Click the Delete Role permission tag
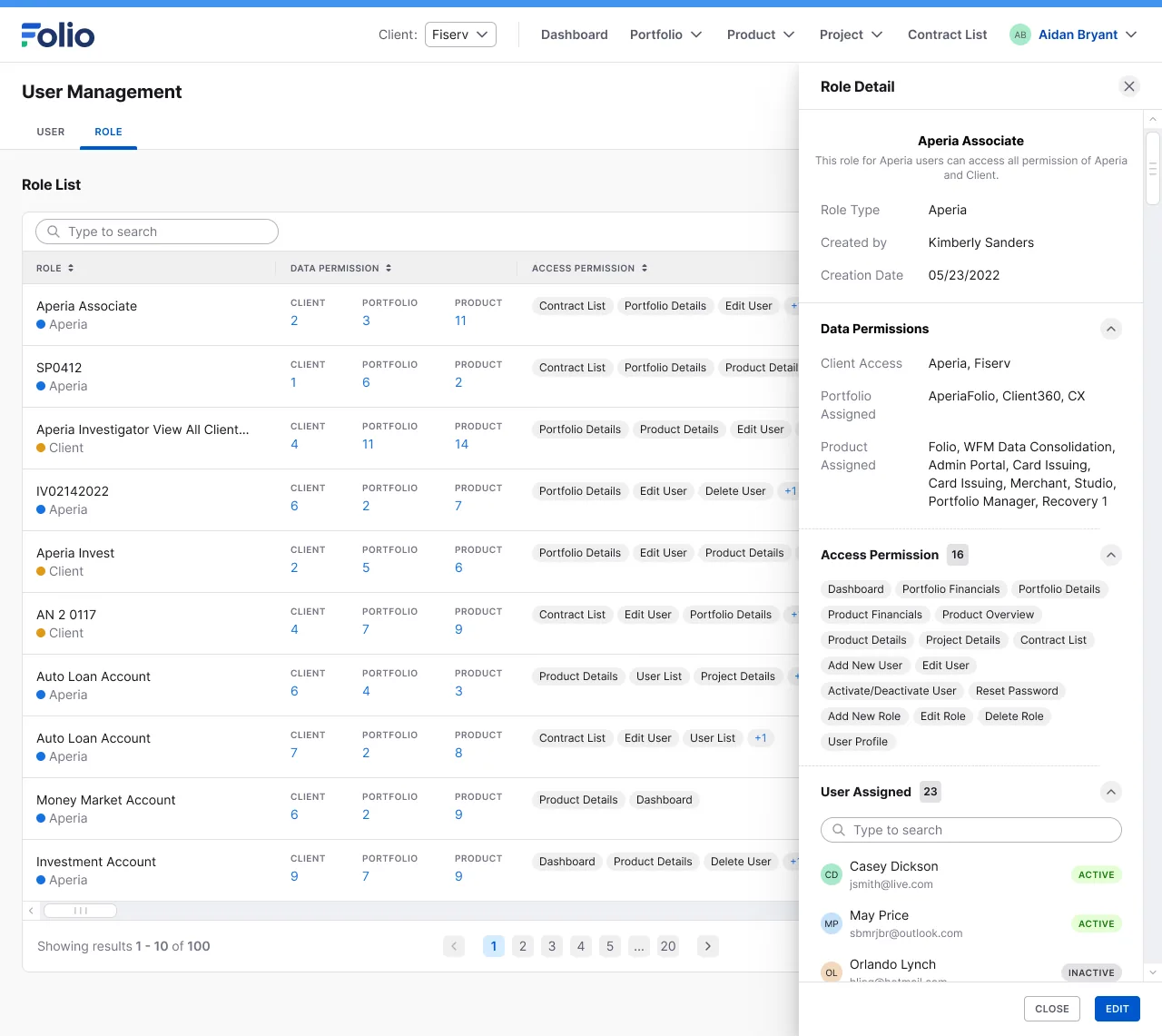Viewport: 1162px width, 1036px height. (x=1014, y=716)
